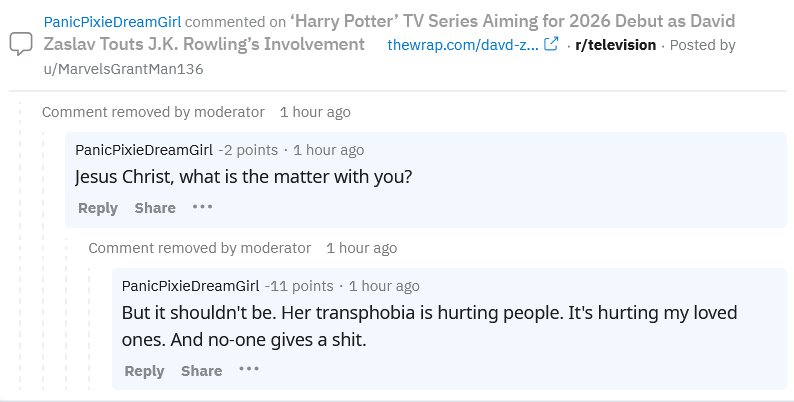
Task: Click the username on the -11 points comment
Action: (x=190, y=285)
